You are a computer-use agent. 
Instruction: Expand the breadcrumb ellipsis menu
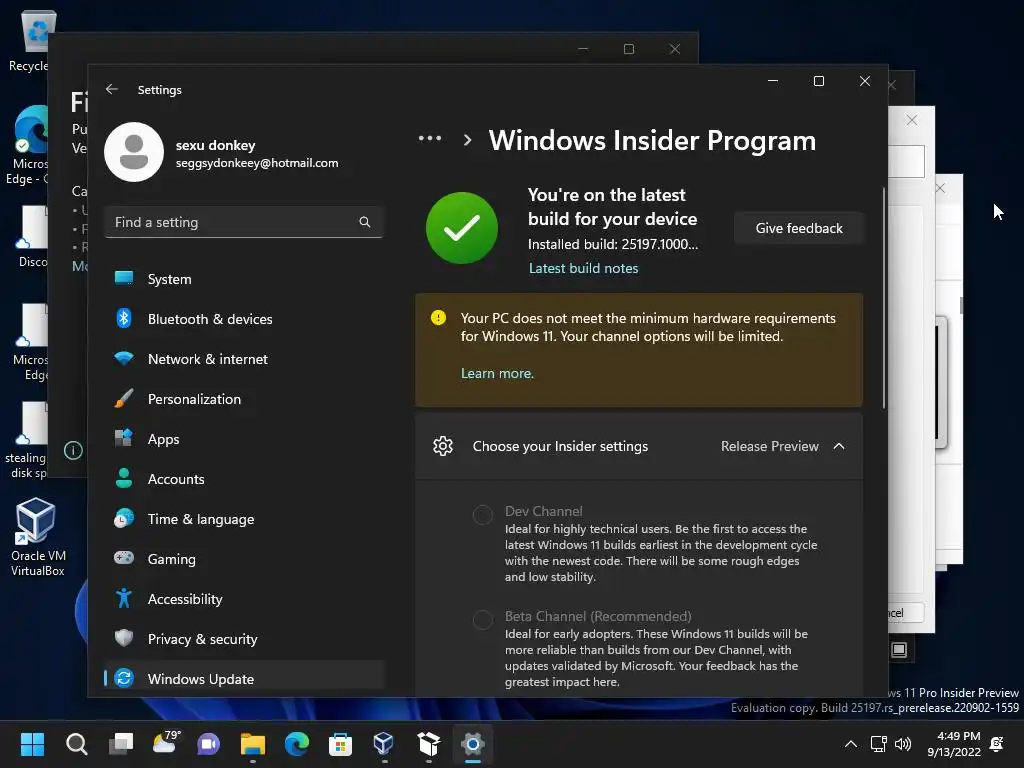pos(430,138)
